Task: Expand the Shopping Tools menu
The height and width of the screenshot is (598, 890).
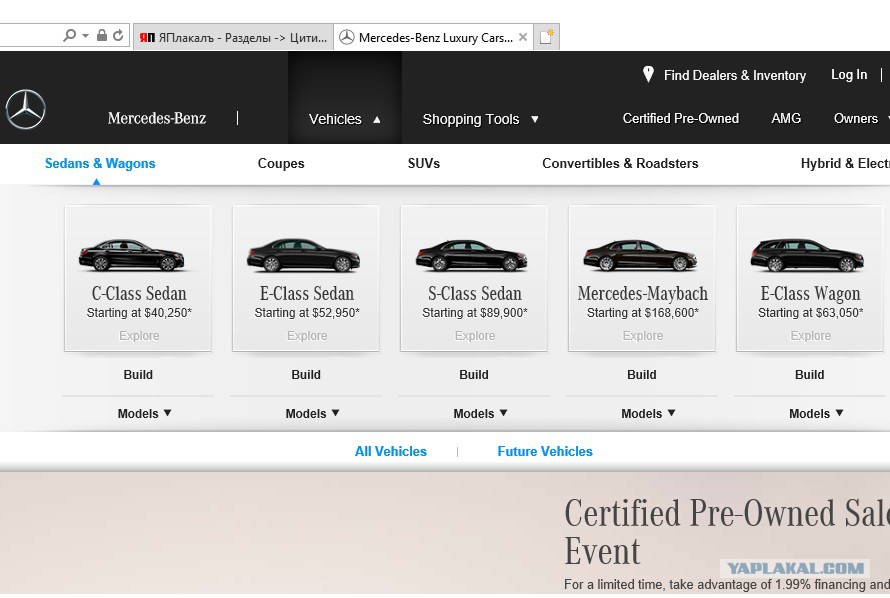Action: [x=480, y=119]
